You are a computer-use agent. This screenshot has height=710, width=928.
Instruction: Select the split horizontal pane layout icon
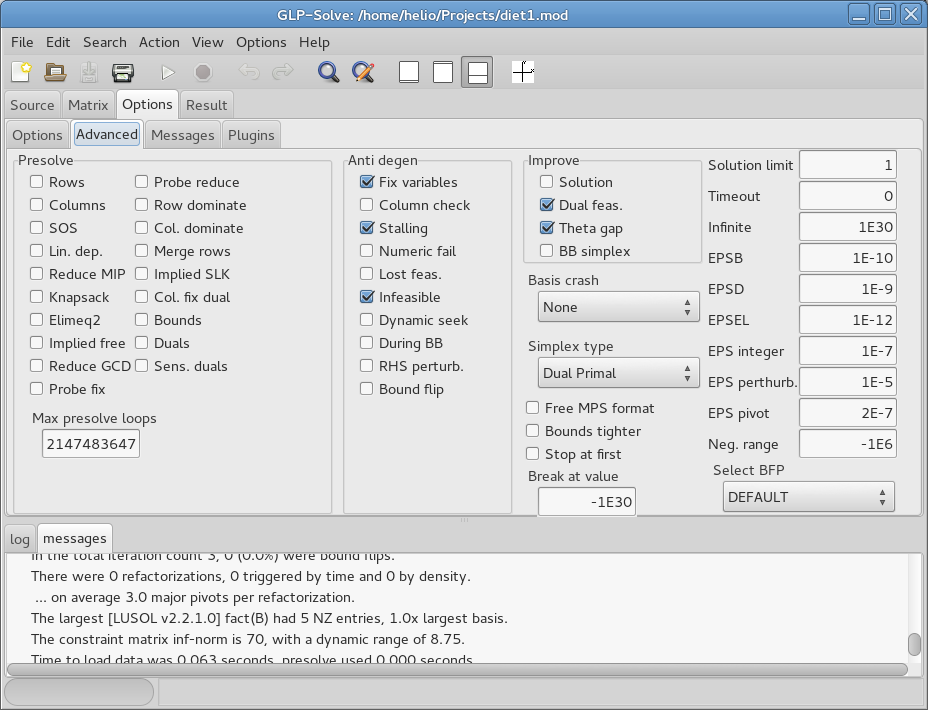[477, 72]
